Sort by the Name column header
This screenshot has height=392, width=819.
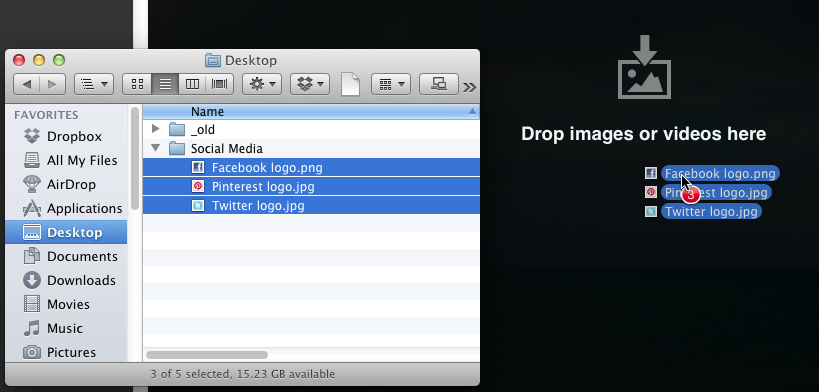coord(311,111)
